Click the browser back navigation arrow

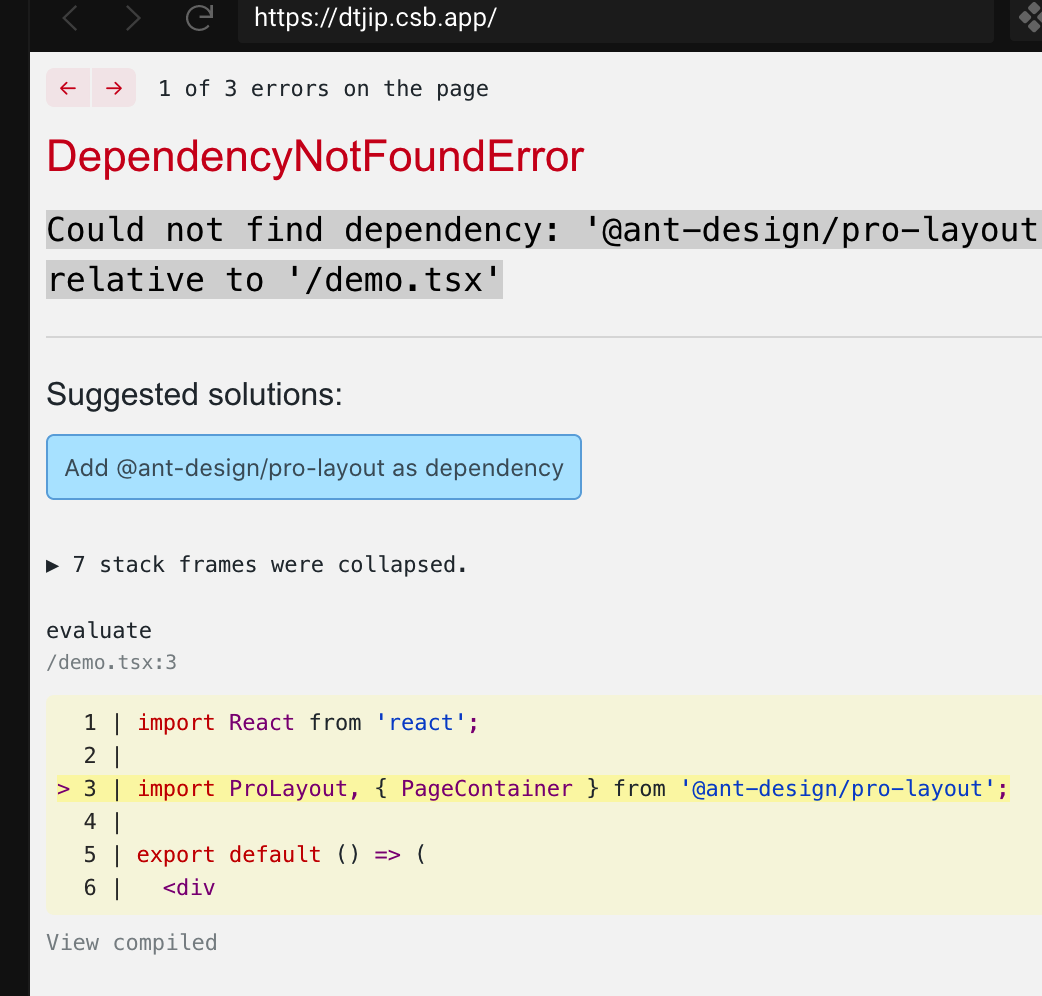[69, 17]
